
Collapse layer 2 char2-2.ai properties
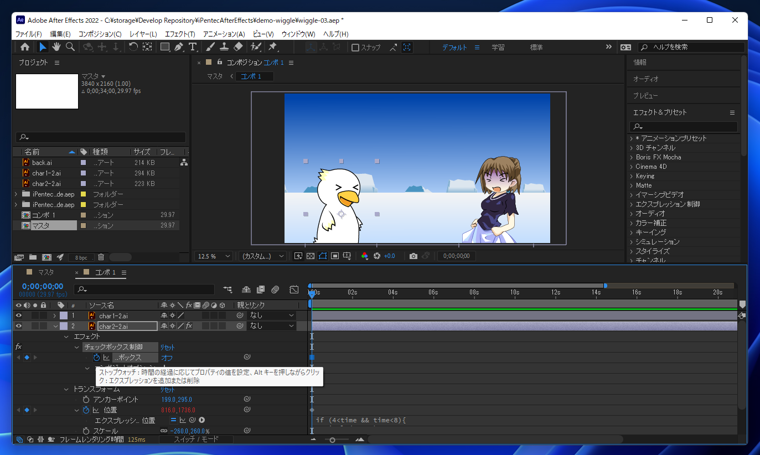point(55,326)
